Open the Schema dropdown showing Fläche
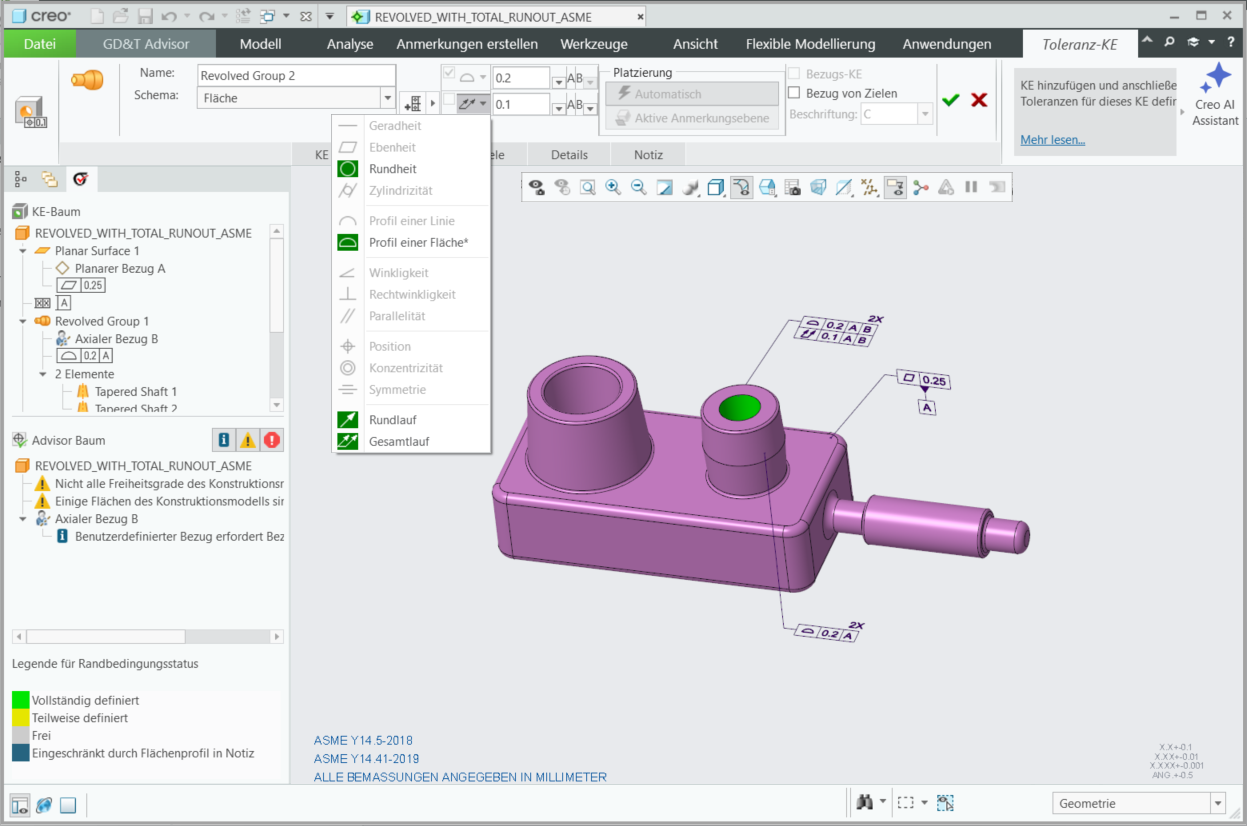 coord(388,98)
